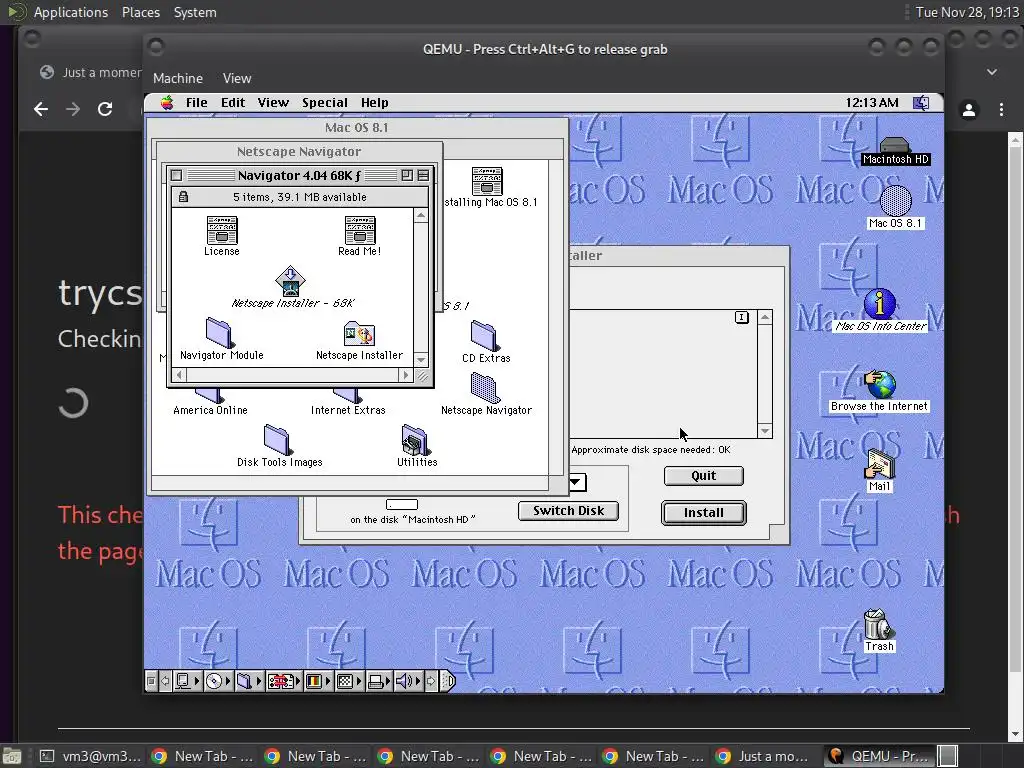1024x768 pixels.
Task: Open the License document in Navigator folder
Action: (222, 230)
